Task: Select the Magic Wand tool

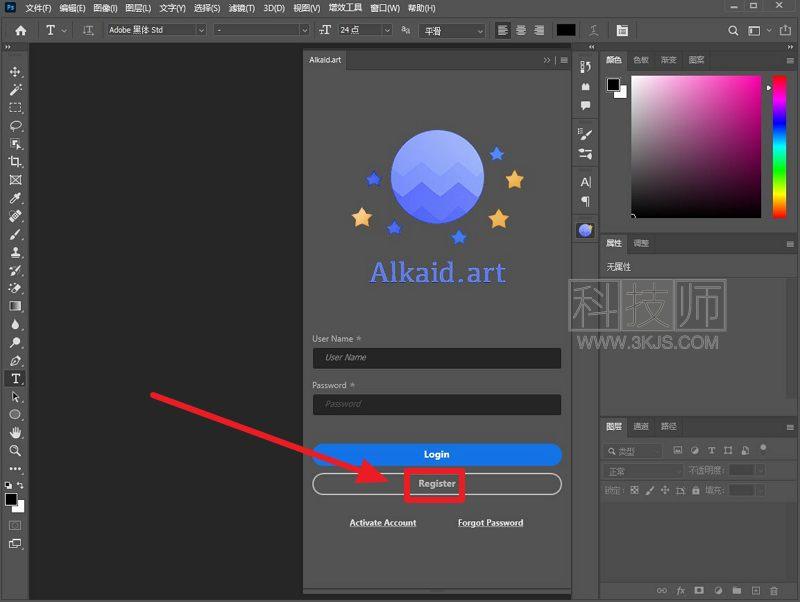Action: pyautogui.click(x=15, y=90)
